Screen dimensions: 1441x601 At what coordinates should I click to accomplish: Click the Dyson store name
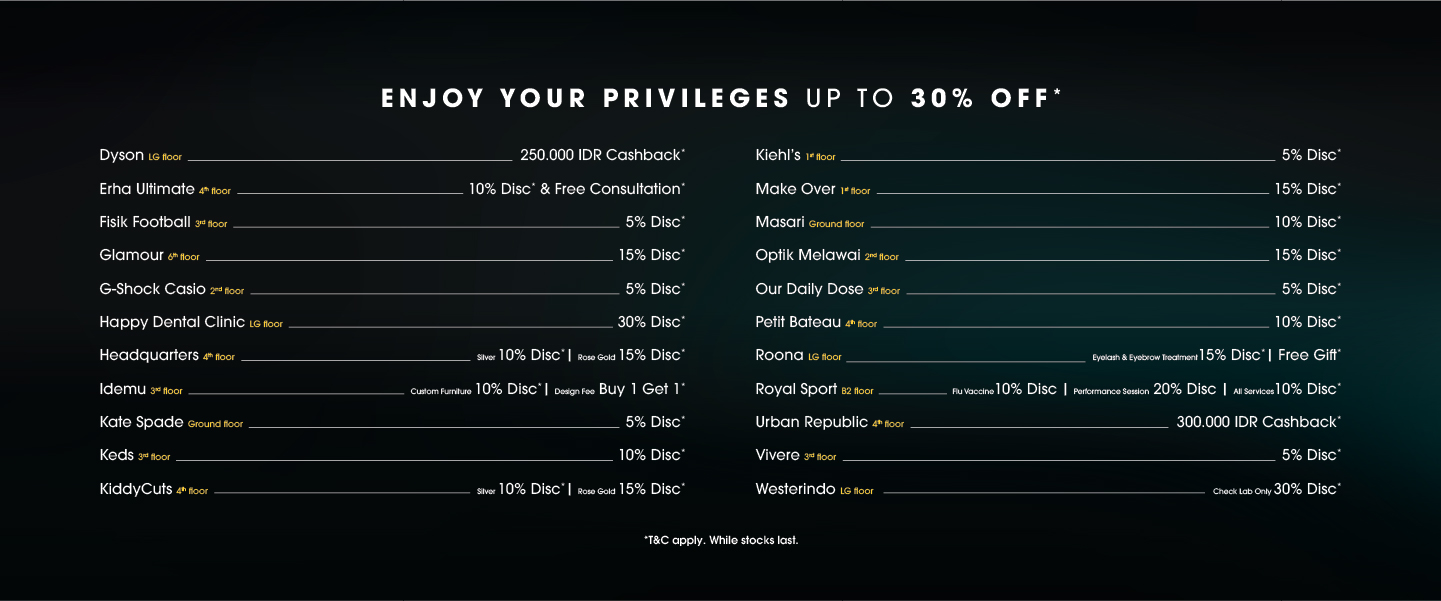pos(122,155)
